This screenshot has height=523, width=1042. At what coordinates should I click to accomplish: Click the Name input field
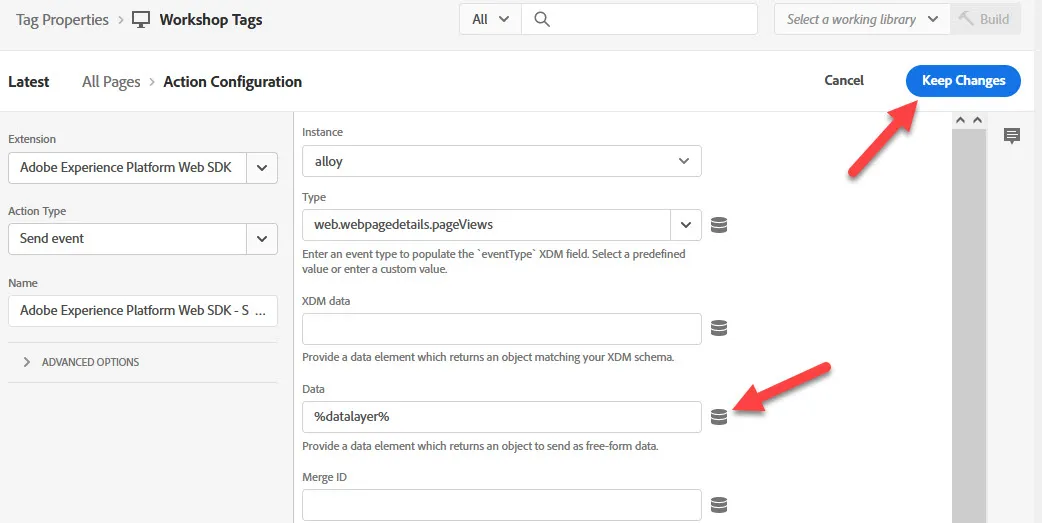click(x=143, y=310)
